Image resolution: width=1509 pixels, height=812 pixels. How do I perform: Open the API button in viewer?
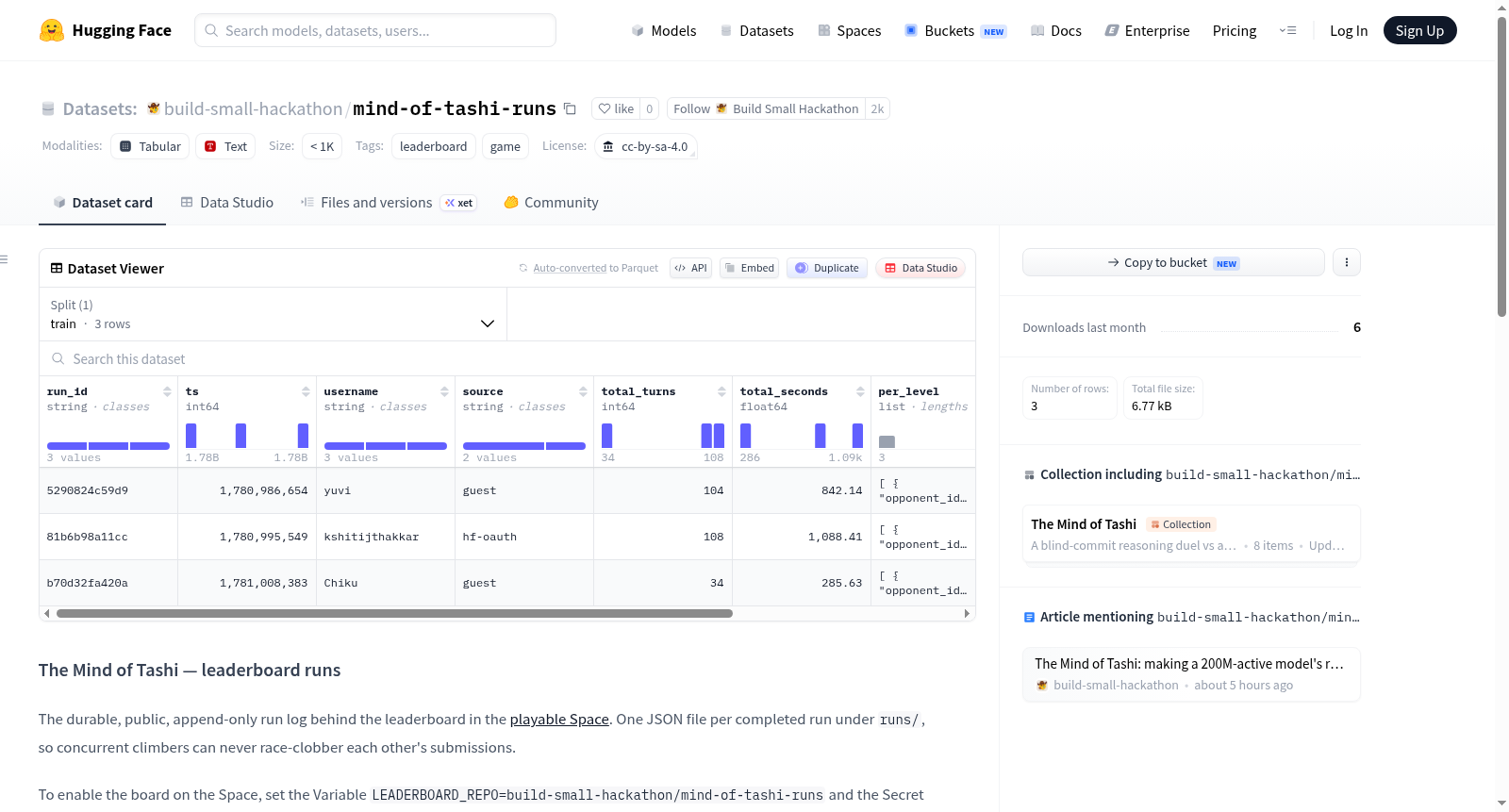[690, 268]
